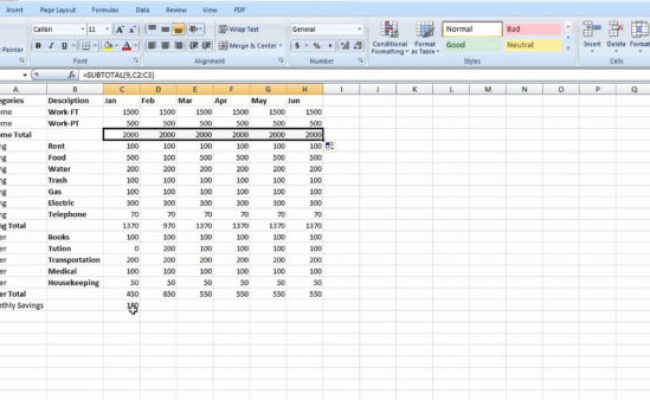Open the General number format dropdown
The width and height of the screenshot is (650, 400).
(x=359, y=29)
